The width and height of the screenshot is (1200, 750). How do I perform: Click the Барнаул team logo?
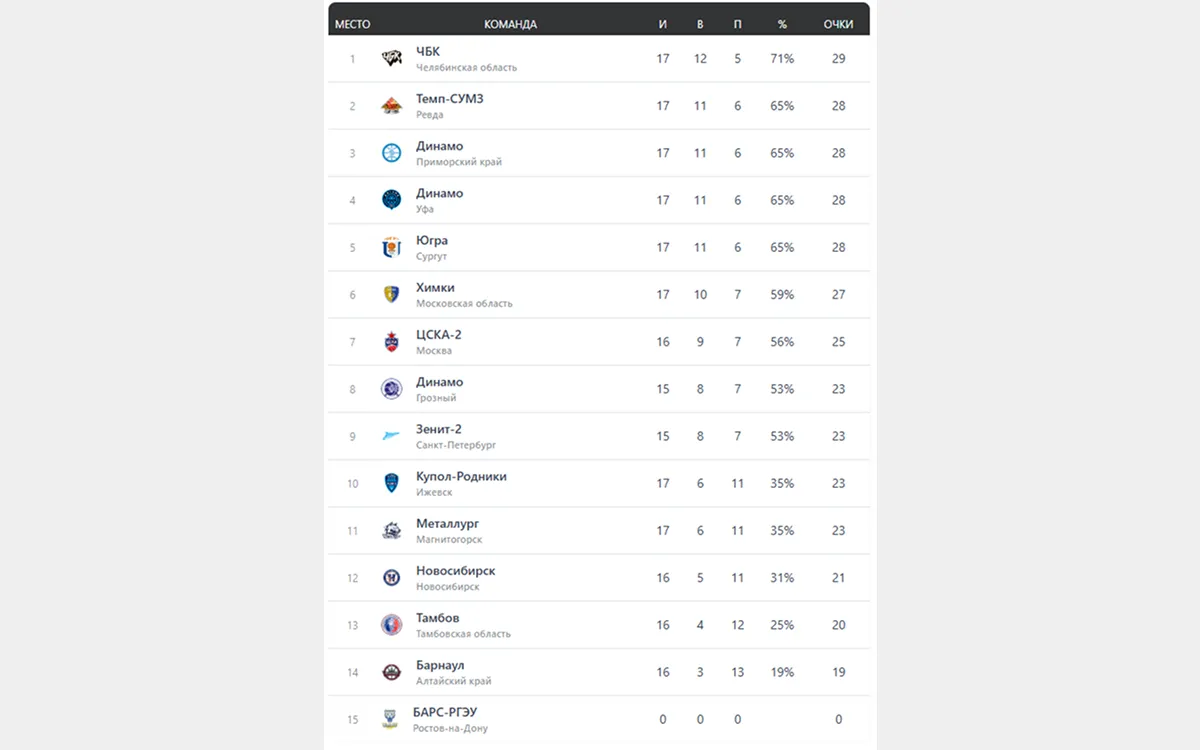[x=392, y=672]
